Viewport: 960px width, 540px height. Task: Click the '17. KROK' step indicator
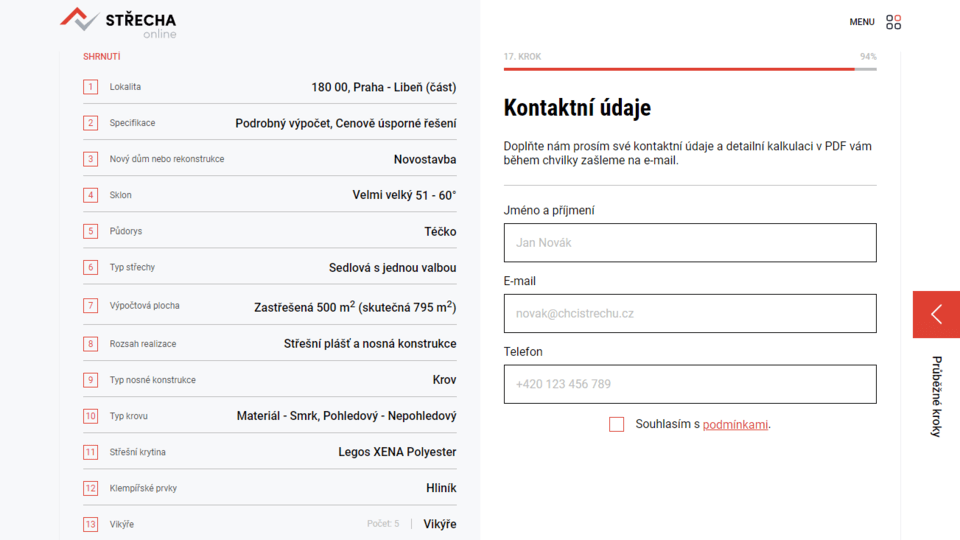522,56
